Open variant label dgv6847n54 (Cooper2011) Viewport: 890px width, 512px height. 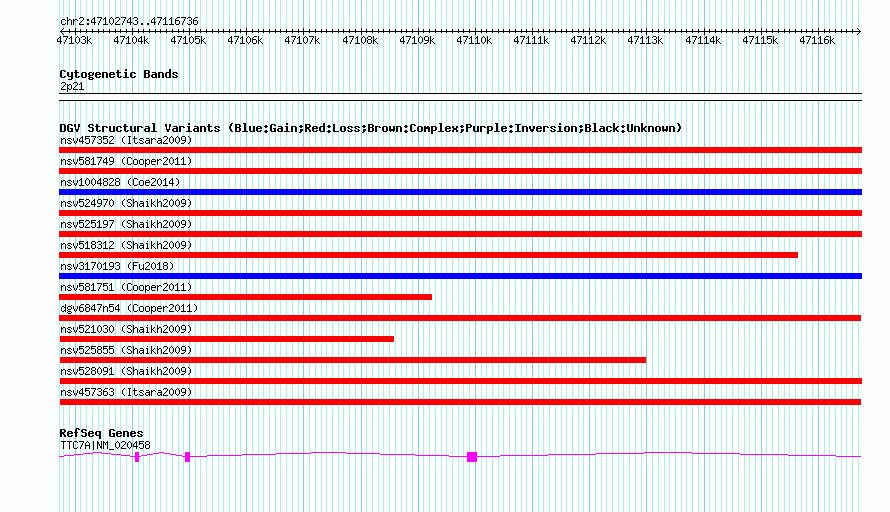(x=129, y=308)
